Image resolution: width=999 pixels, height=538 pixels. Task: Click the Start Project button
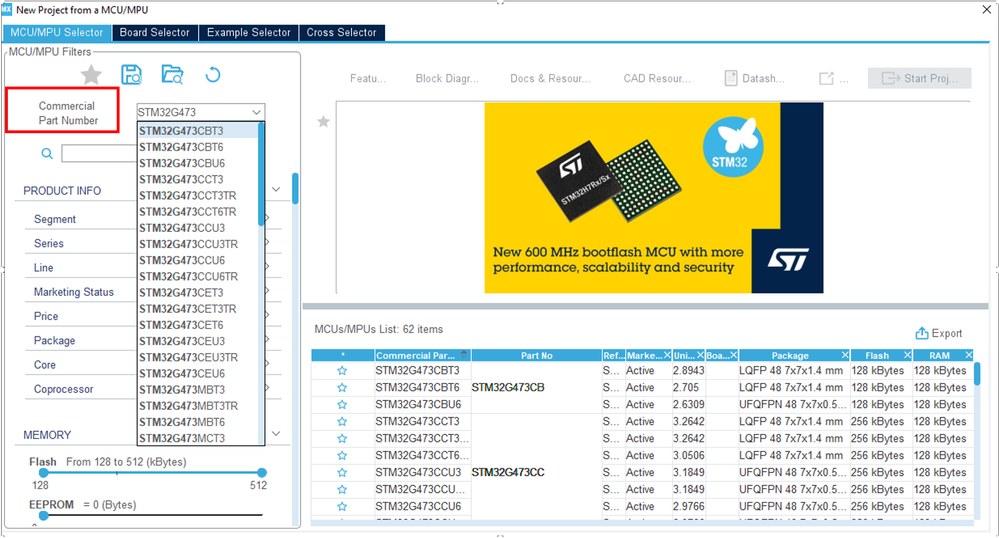(x=919, y=78)
